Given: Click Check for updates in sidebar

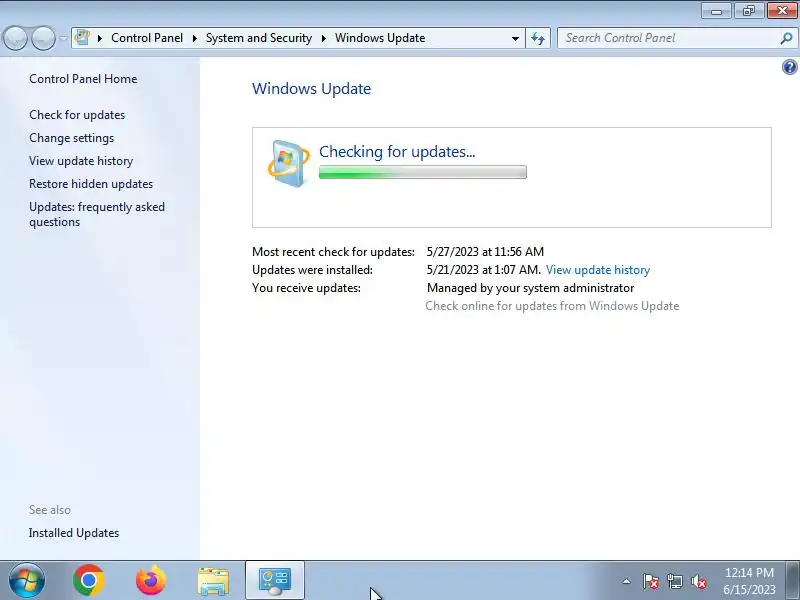Looking at the screenshot, I should [x=77, y=115].
